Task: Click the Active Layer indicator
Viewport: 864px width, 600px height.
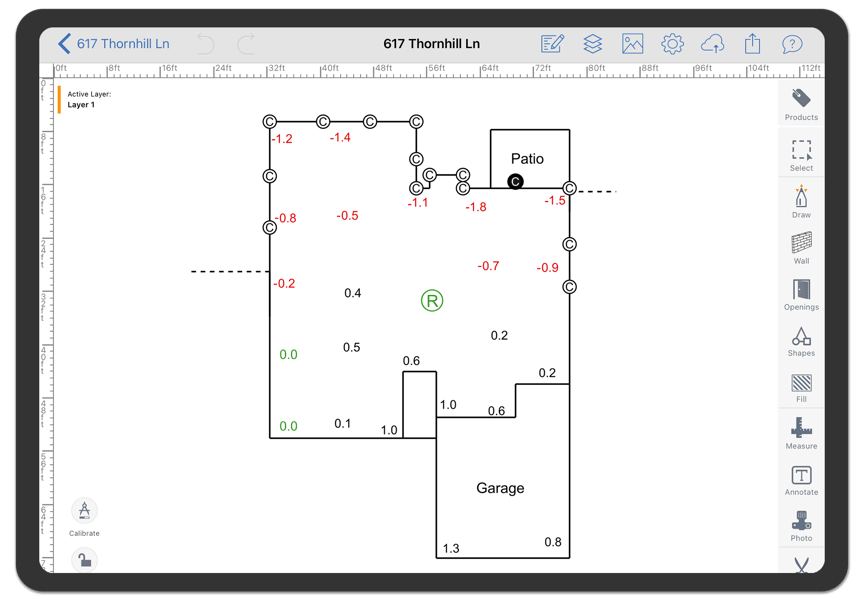Action: [88, 99]
